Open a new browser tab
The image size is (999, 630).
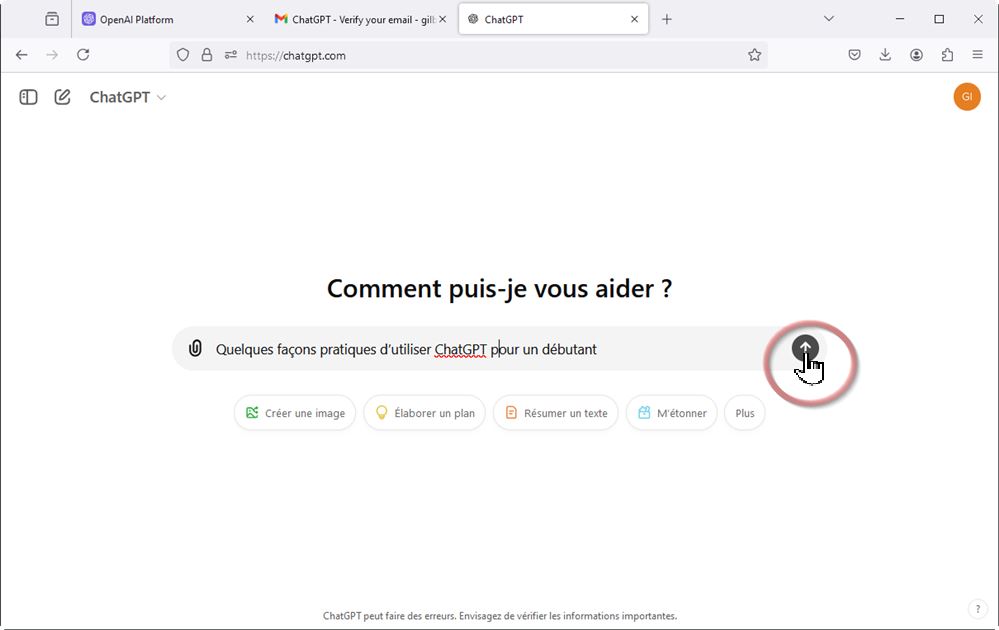coord(666,19)
